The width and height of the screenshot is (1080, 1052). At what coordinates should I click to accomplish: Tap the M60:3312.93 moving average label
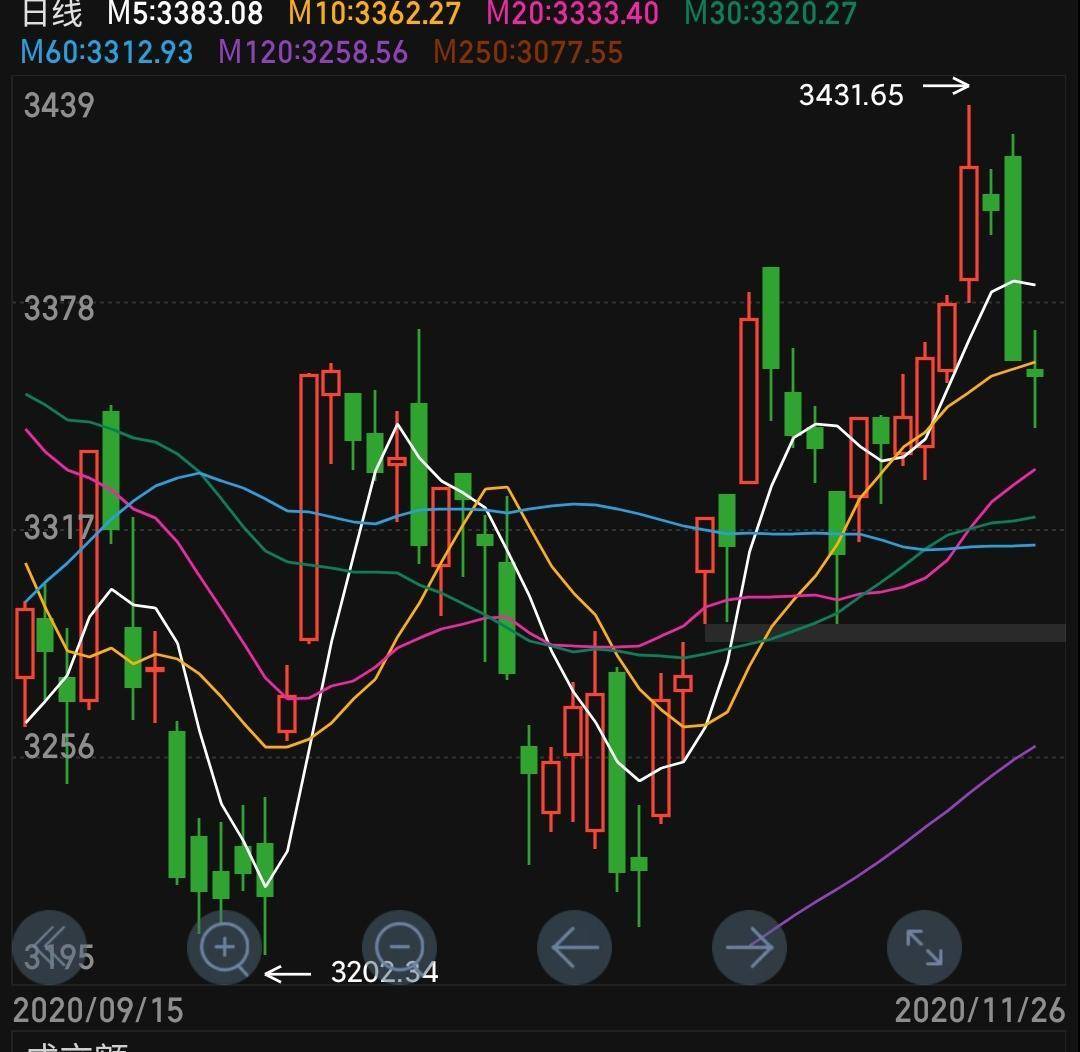pyautogui.click(x=107, y=52)
